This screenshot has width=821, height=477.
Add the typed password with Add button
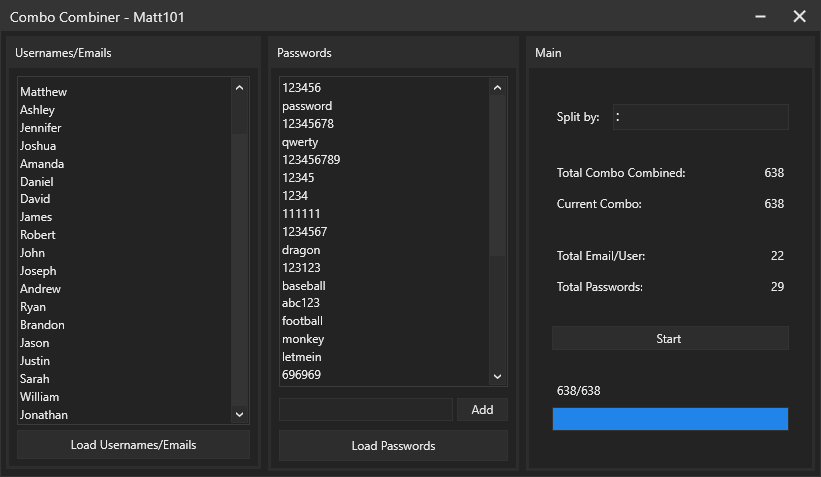pyautogui.click(x=482, y=410)
